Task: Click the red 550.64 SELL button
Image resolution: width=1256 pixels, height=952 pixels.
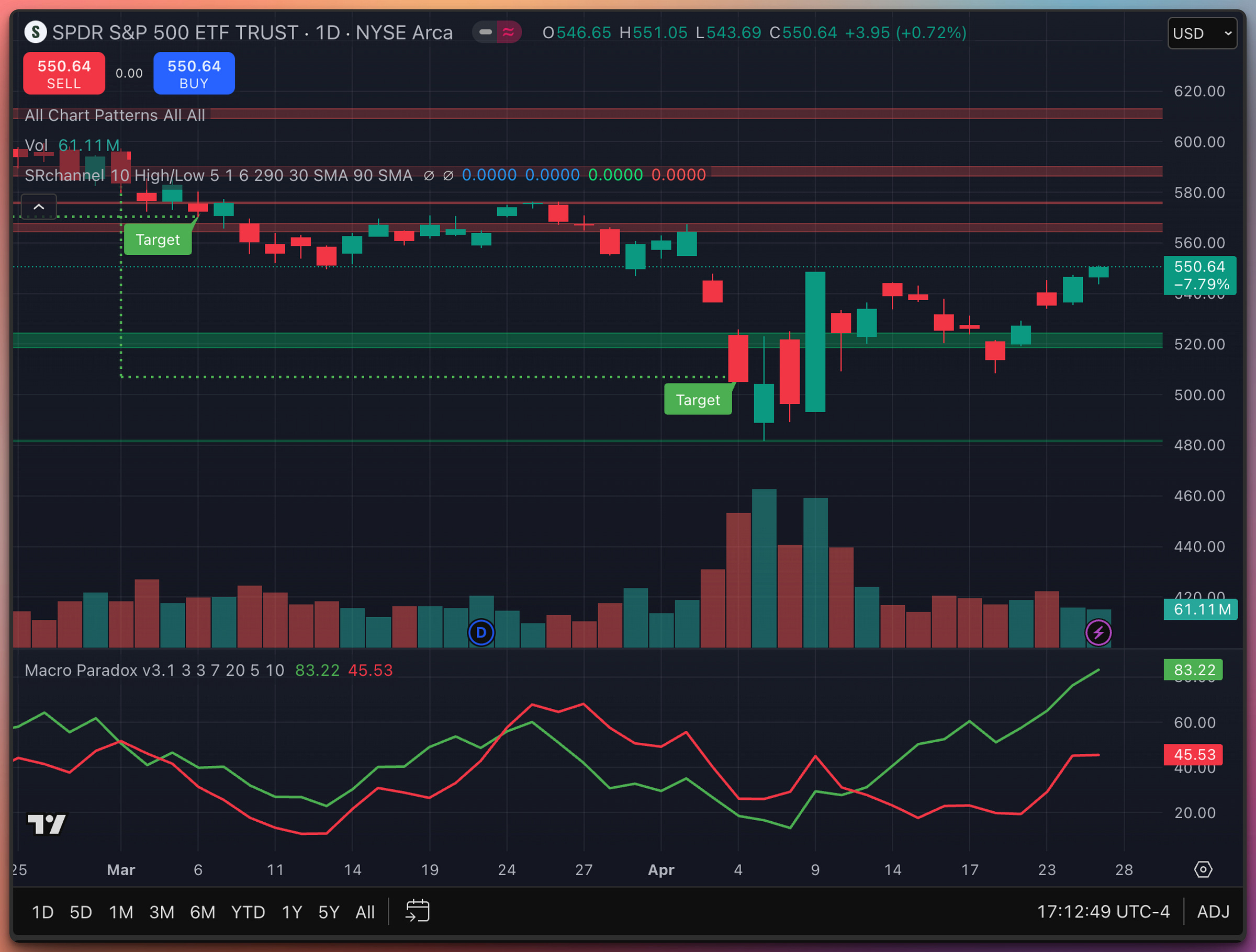Action: 64,73
